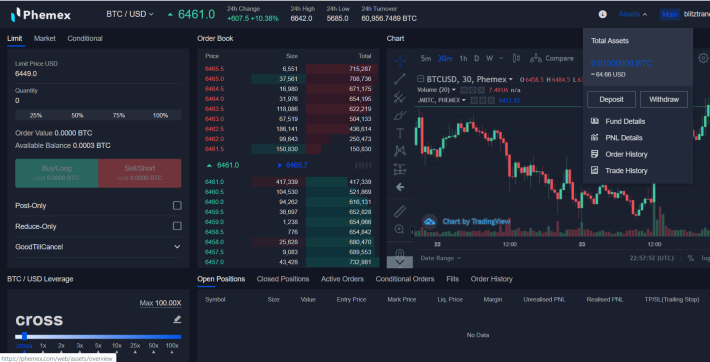710x362 pixels.
Task: Select the trend line drawing tool
Action: 400,79
